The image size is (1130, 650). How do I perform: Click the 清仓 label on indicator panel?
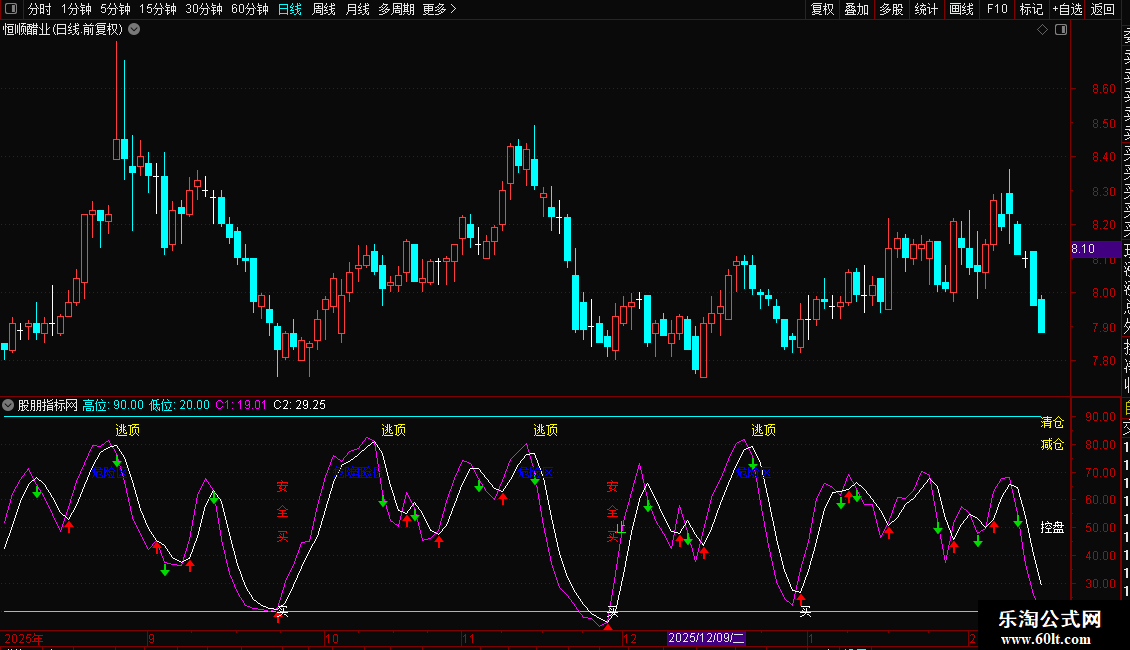[1052, 422]
